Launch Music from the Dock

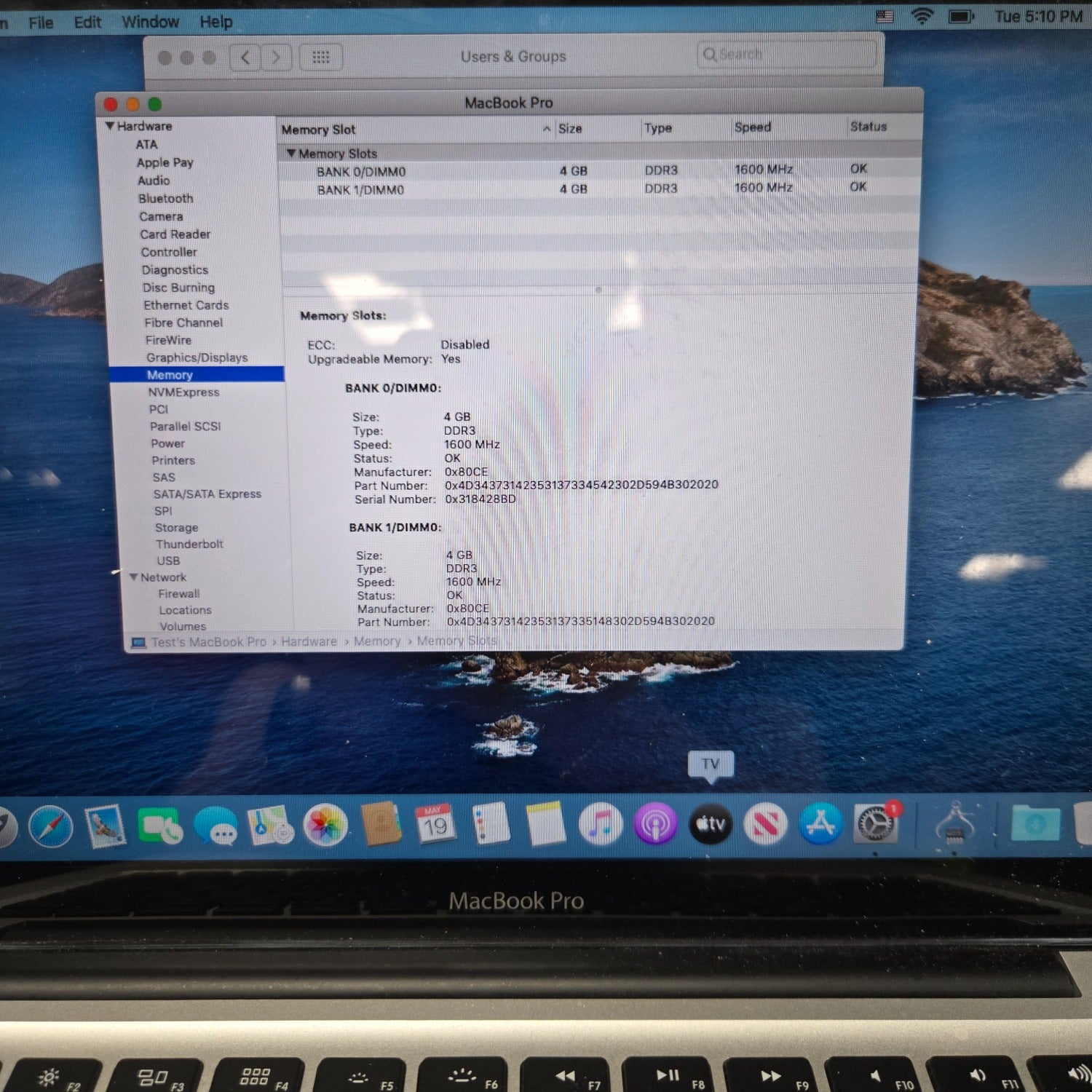(x=601, y=823)
